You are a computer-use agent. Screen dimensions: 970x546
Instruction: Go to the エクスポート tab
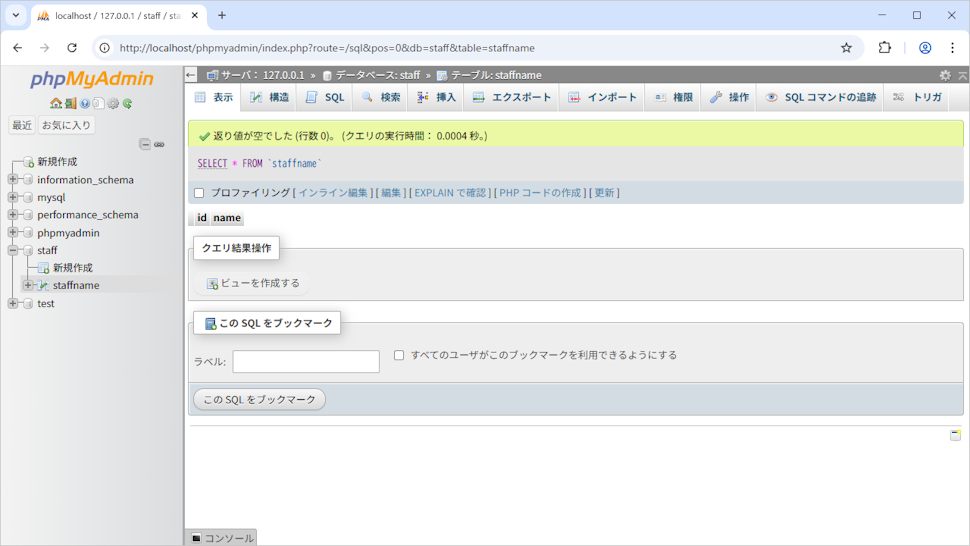(512, 97)
